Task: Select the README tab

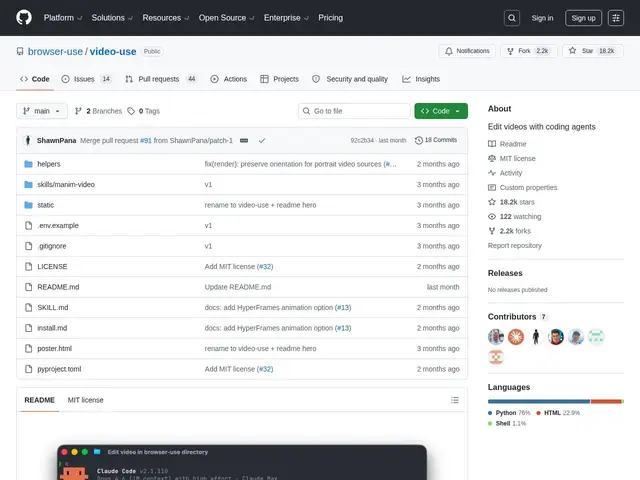Action: (40, 400)
